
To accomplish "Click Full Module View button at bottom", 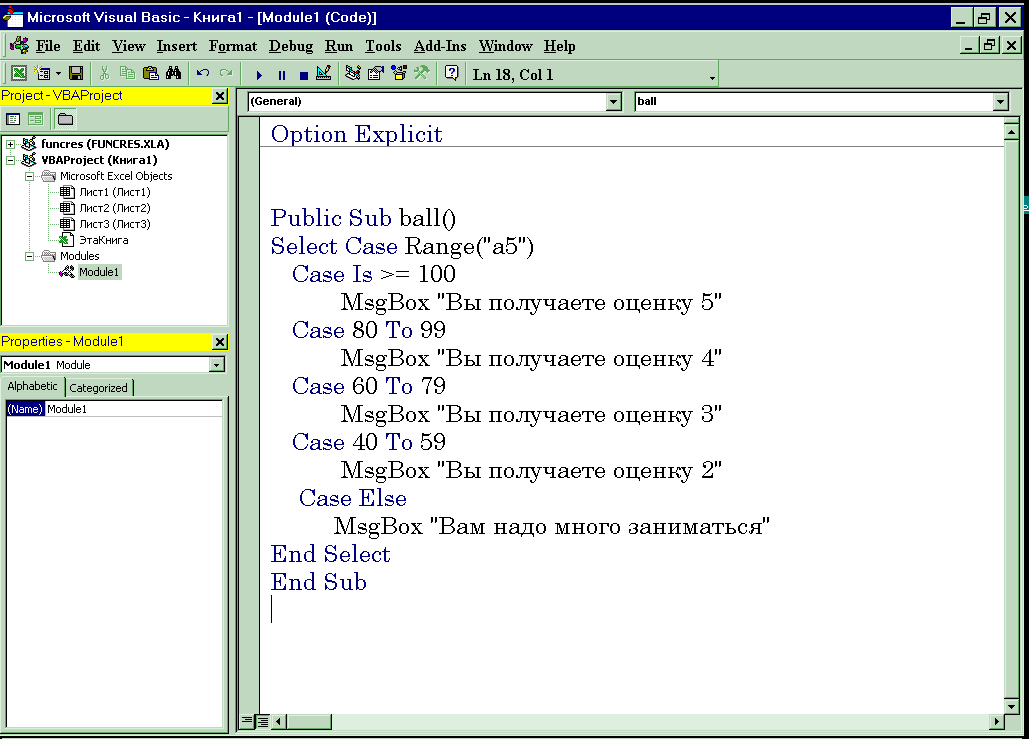I will [262, 721].
